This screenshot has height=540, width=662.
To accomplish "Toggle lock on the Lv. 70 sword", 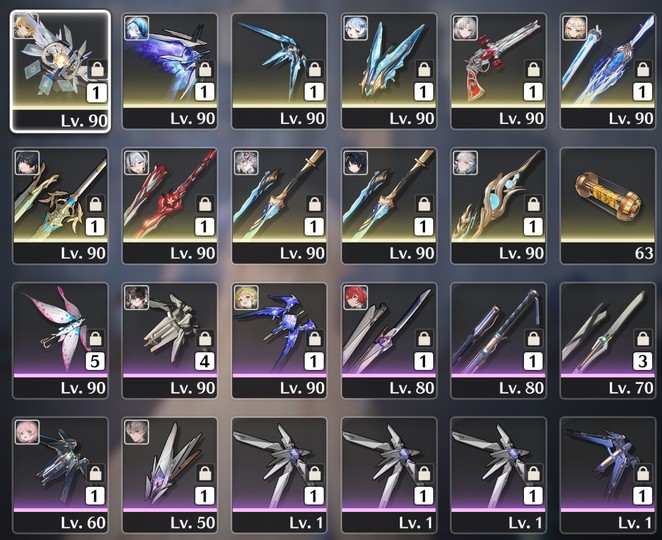I will (x=643, y=339).
